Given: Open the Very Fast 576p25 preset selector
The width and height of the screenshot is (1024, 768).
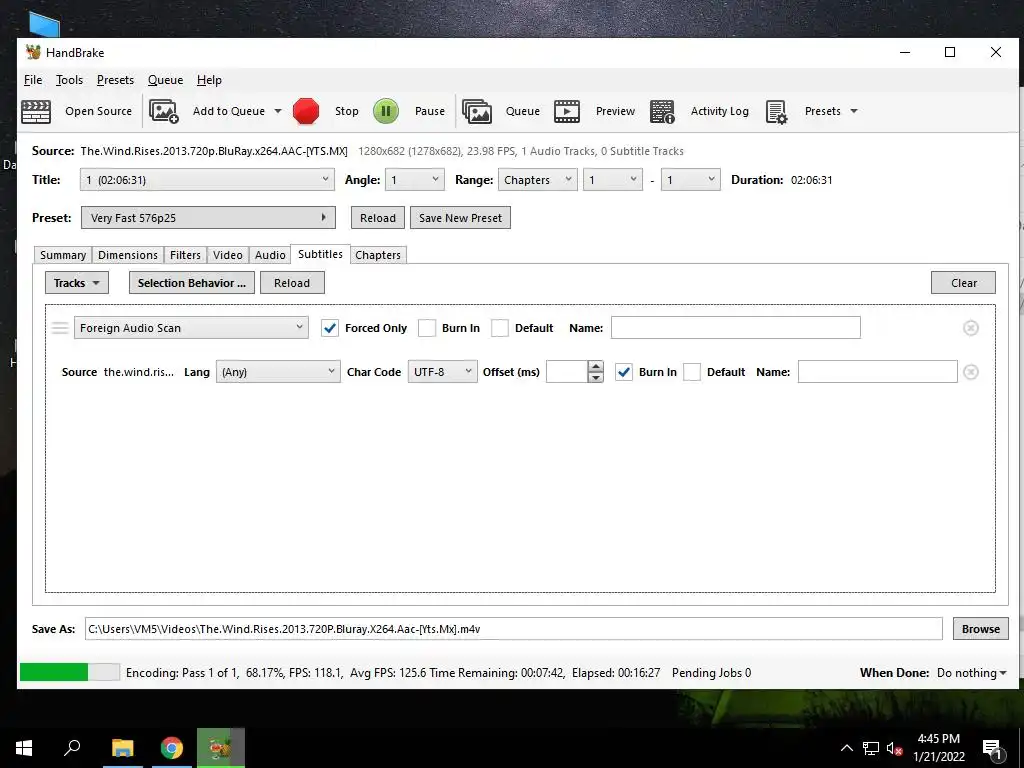Looking at the screenshot, I should click(208, 217).
